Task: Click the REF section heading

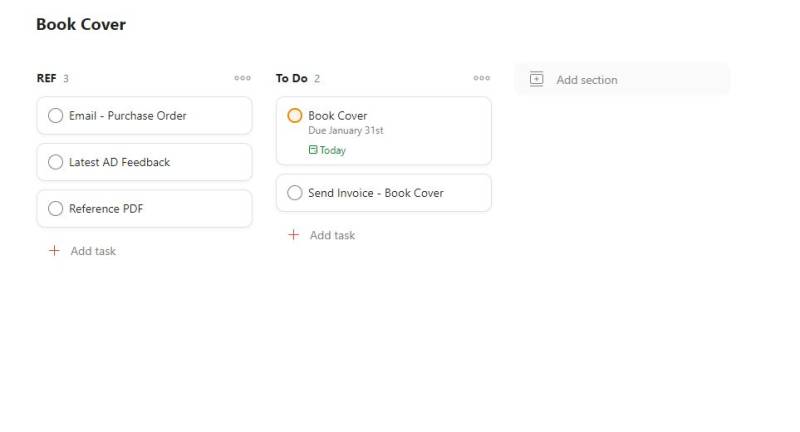Action: (46, 78)
